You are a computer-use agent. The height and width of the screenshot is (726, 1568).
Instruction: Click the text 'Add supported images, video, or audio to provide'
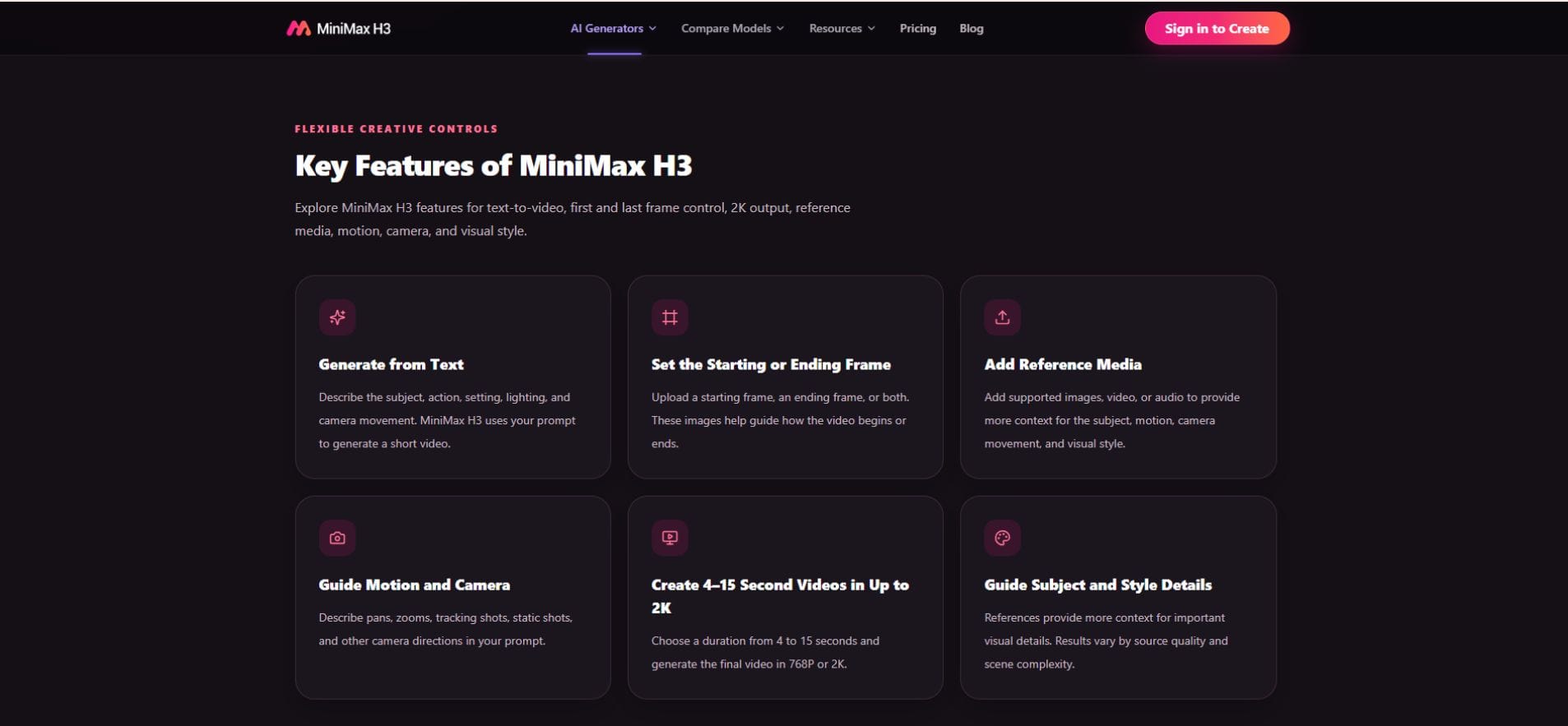[1111, 397]
